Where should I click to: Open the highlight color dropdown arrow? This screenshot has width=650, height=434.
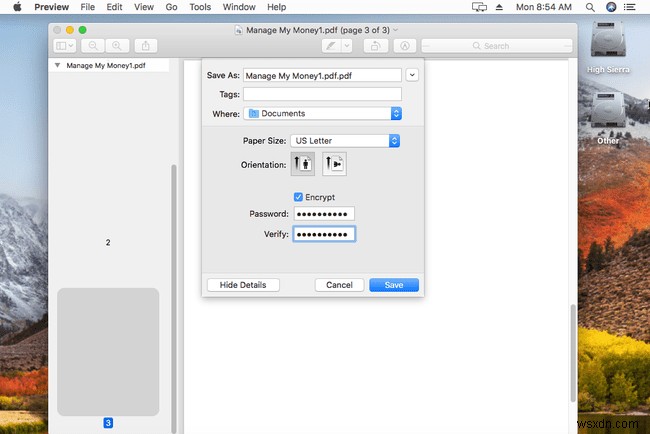point(347,46)
